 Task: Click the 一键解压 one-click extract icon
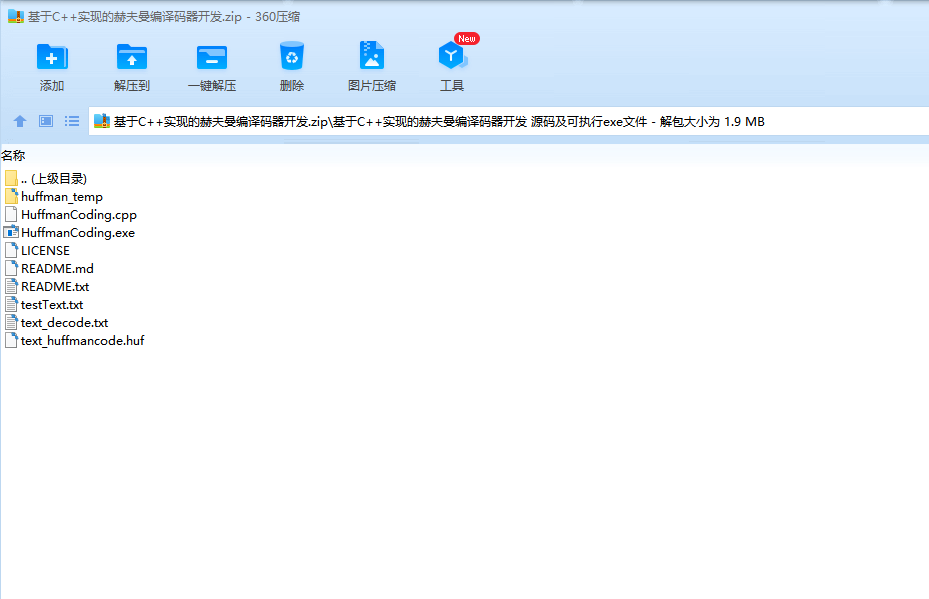tap(212, 57)
